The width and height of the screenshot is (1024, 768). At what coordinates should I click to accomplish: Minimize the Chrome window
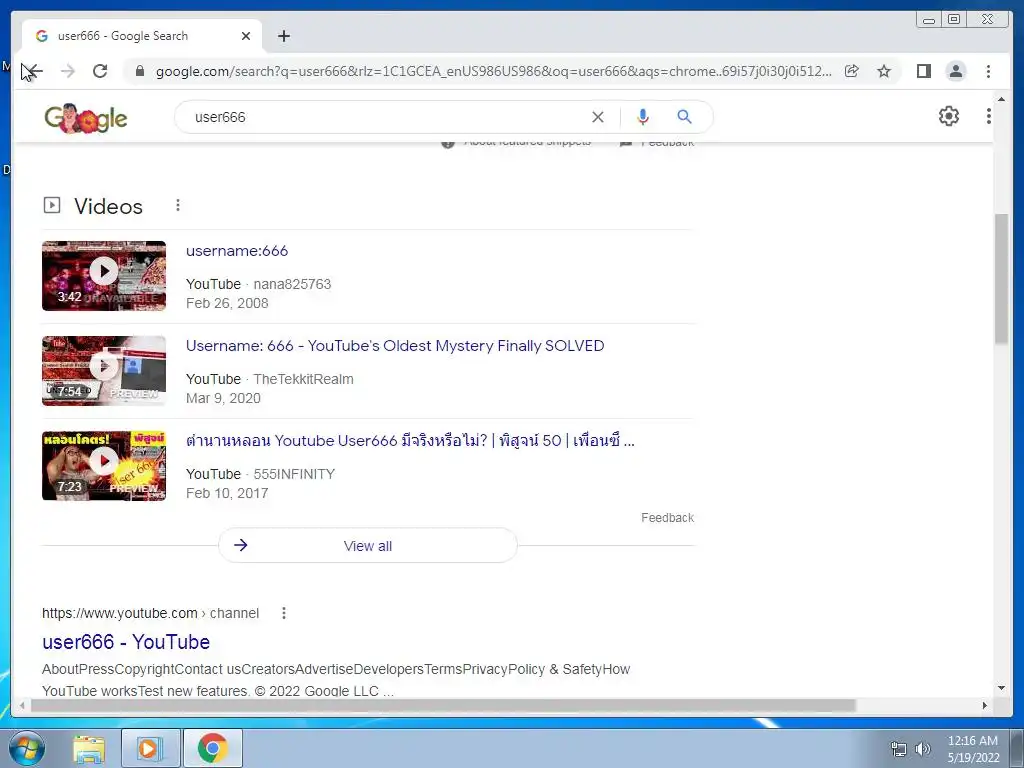(x=929, y=20)
